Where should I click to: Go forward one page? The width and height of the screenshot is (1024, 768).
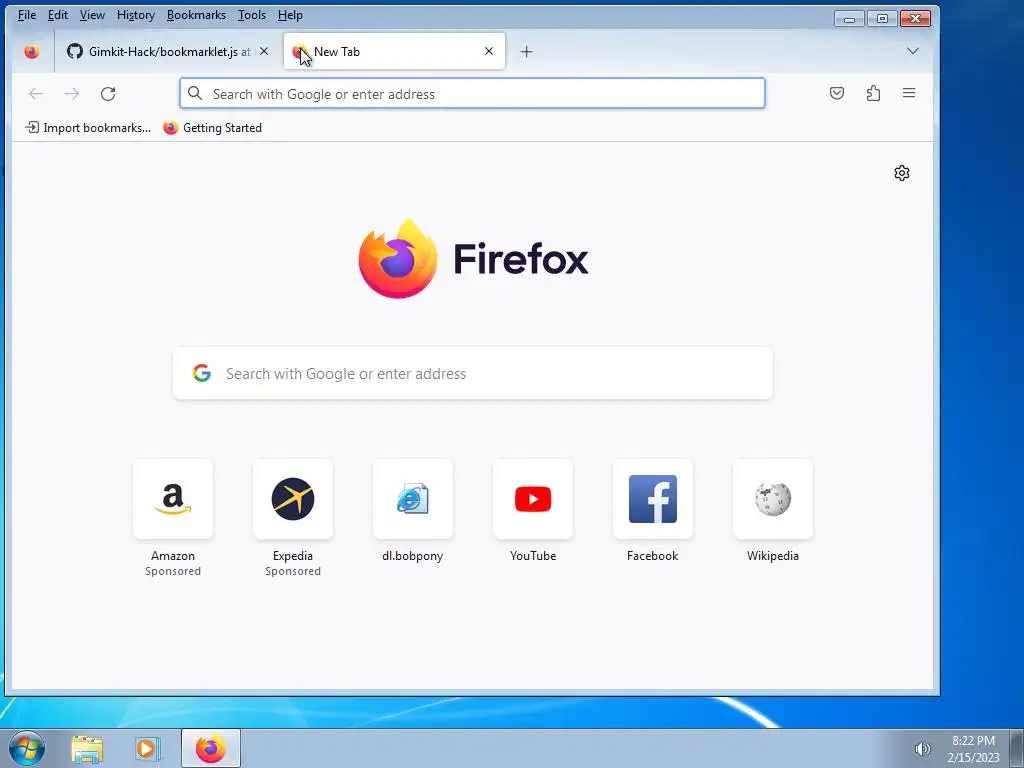72,94
